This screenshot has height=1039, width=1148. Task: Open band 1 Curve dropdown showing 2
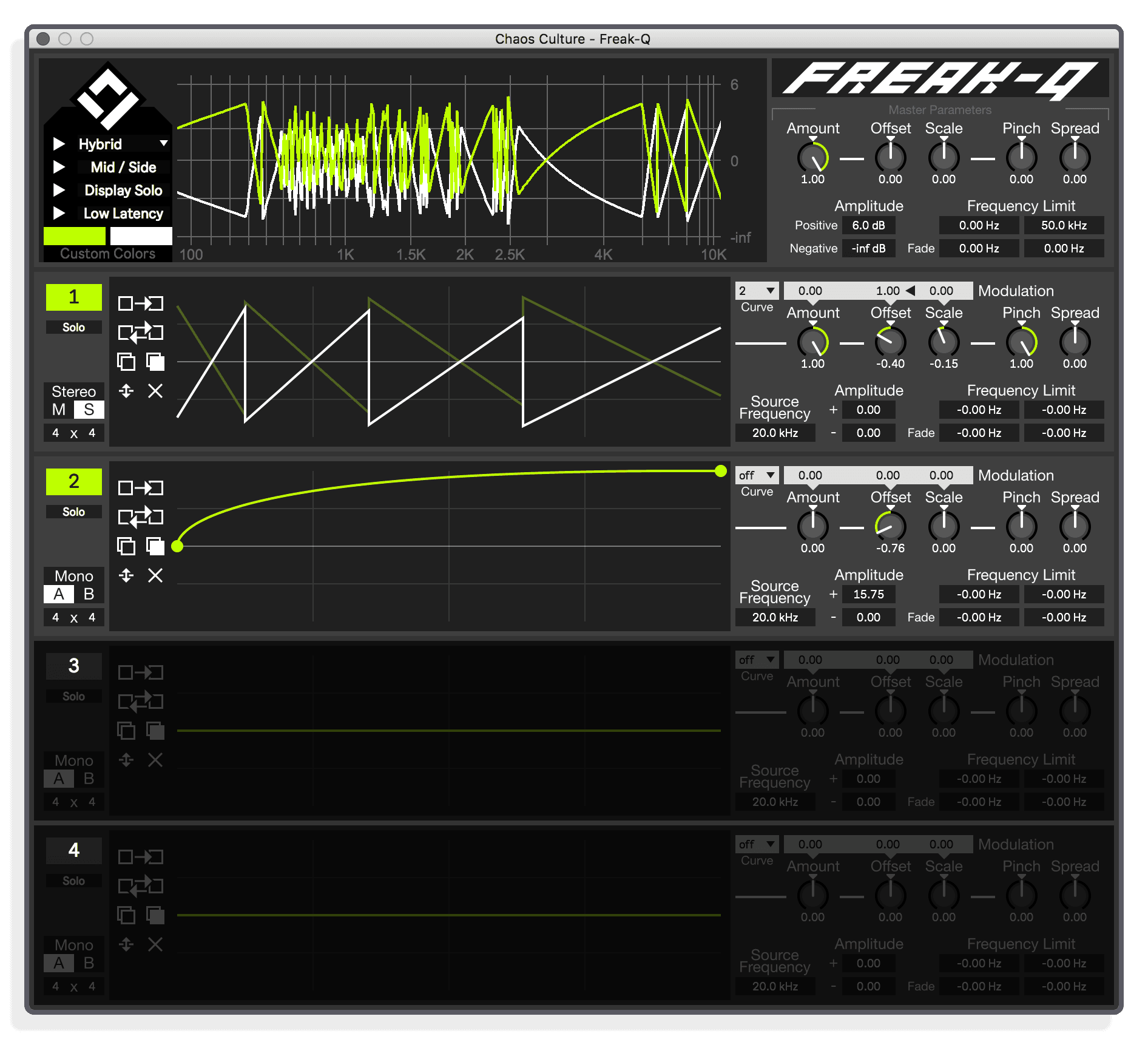coord(757,291)
